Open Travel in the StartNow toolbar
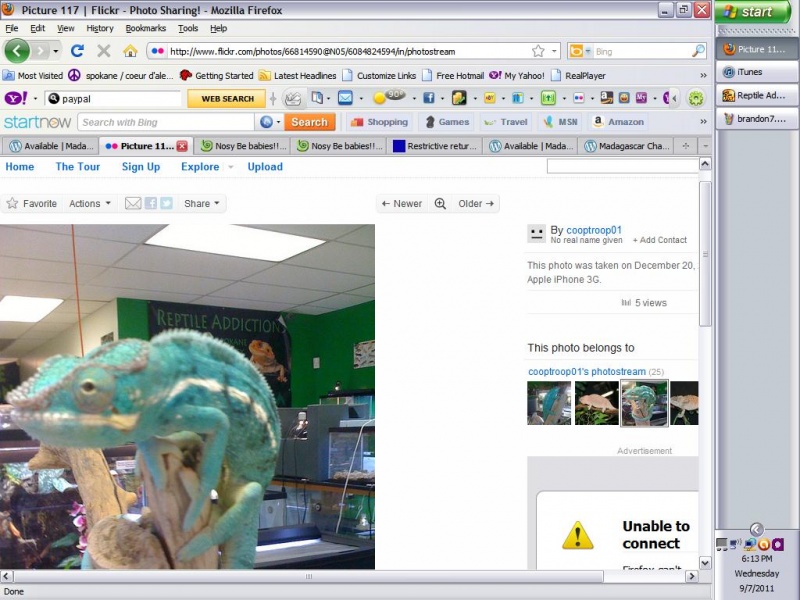The image size is (800, 600). pyautogui.click(x=505, y=122)
